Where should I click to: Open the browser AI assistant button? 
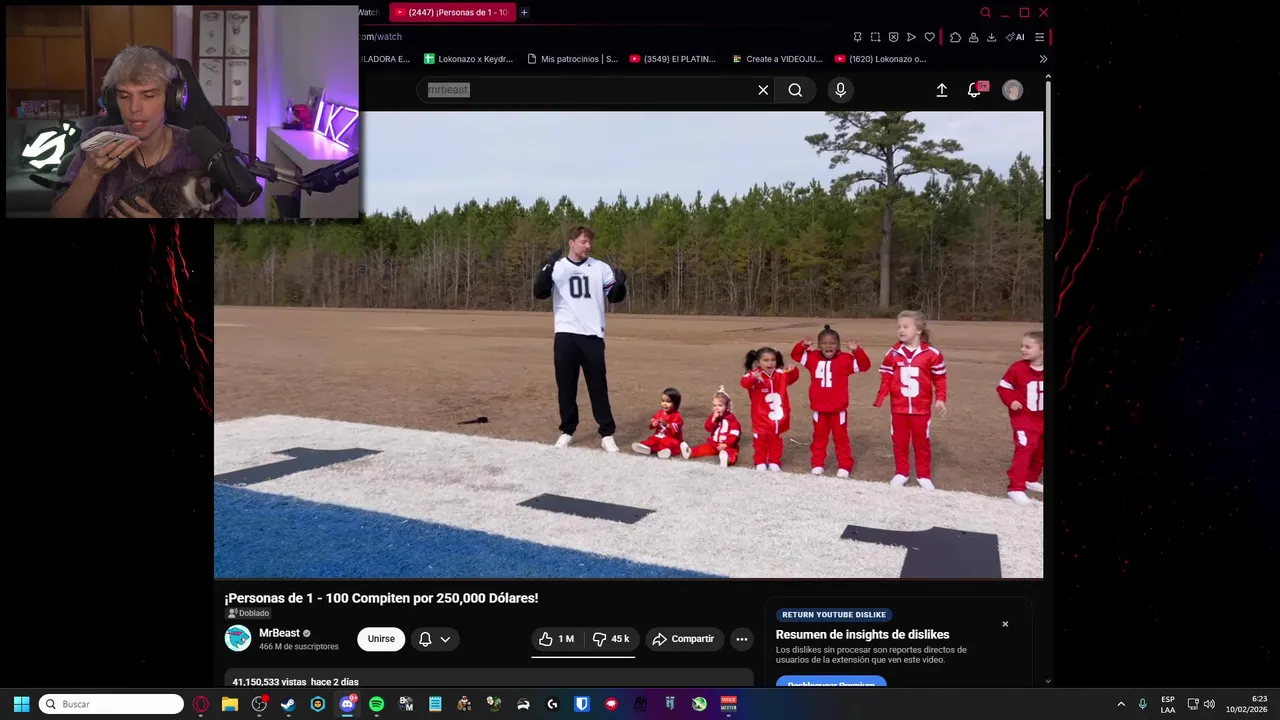pyautogui.click(x=1015, y=37)
